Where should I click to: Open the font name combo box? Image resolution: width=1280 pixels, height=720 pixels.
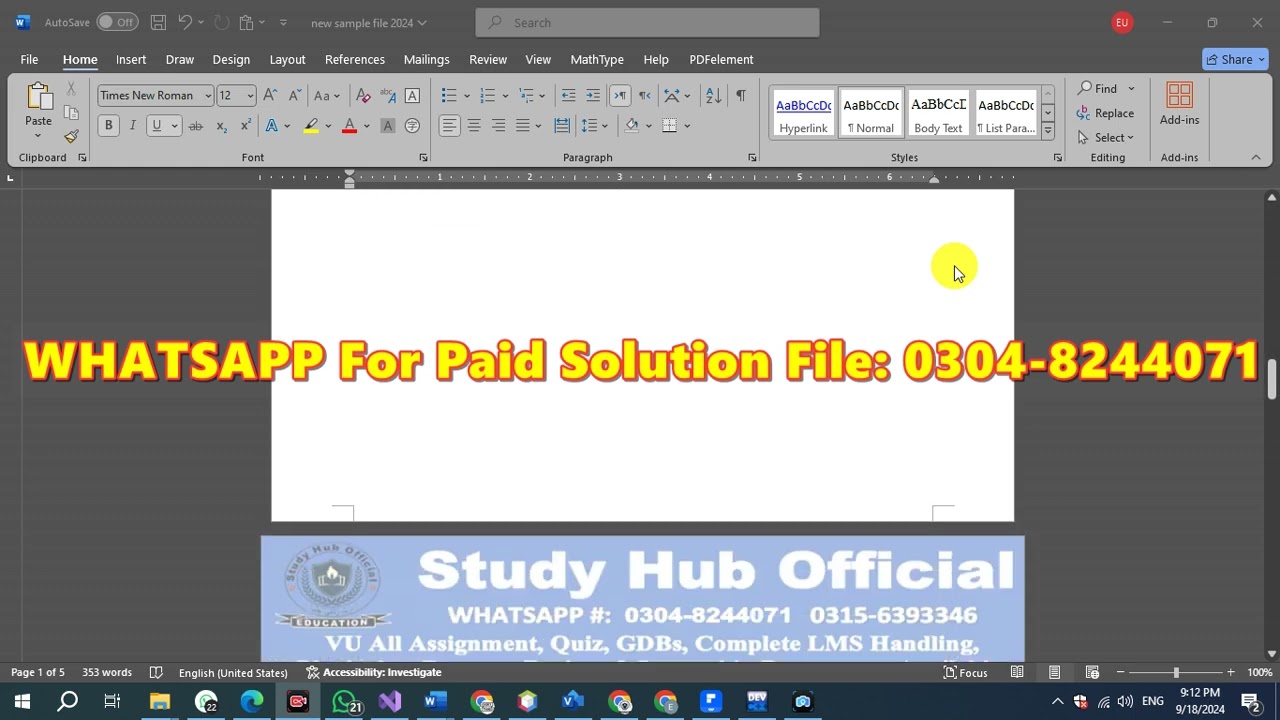click(x=155, y=95)
